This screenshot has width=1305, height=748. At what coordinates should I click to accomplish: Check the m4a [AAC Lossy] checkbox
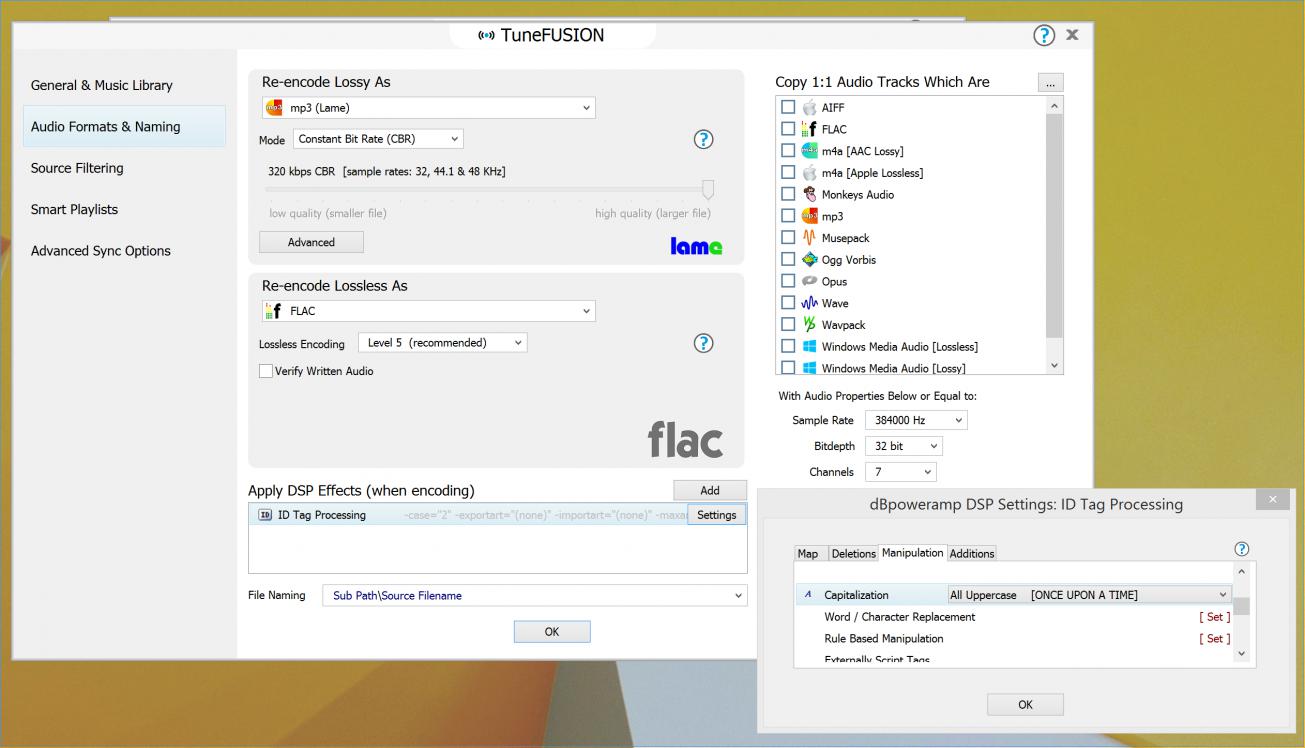point(788,151)
